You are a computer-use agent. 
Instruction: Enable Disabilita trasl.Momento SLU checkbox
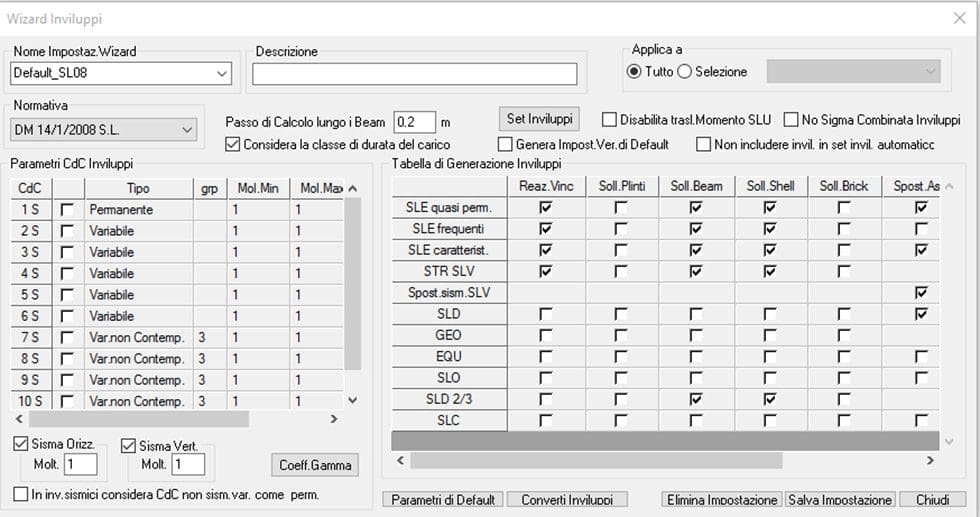click(609, 120)
